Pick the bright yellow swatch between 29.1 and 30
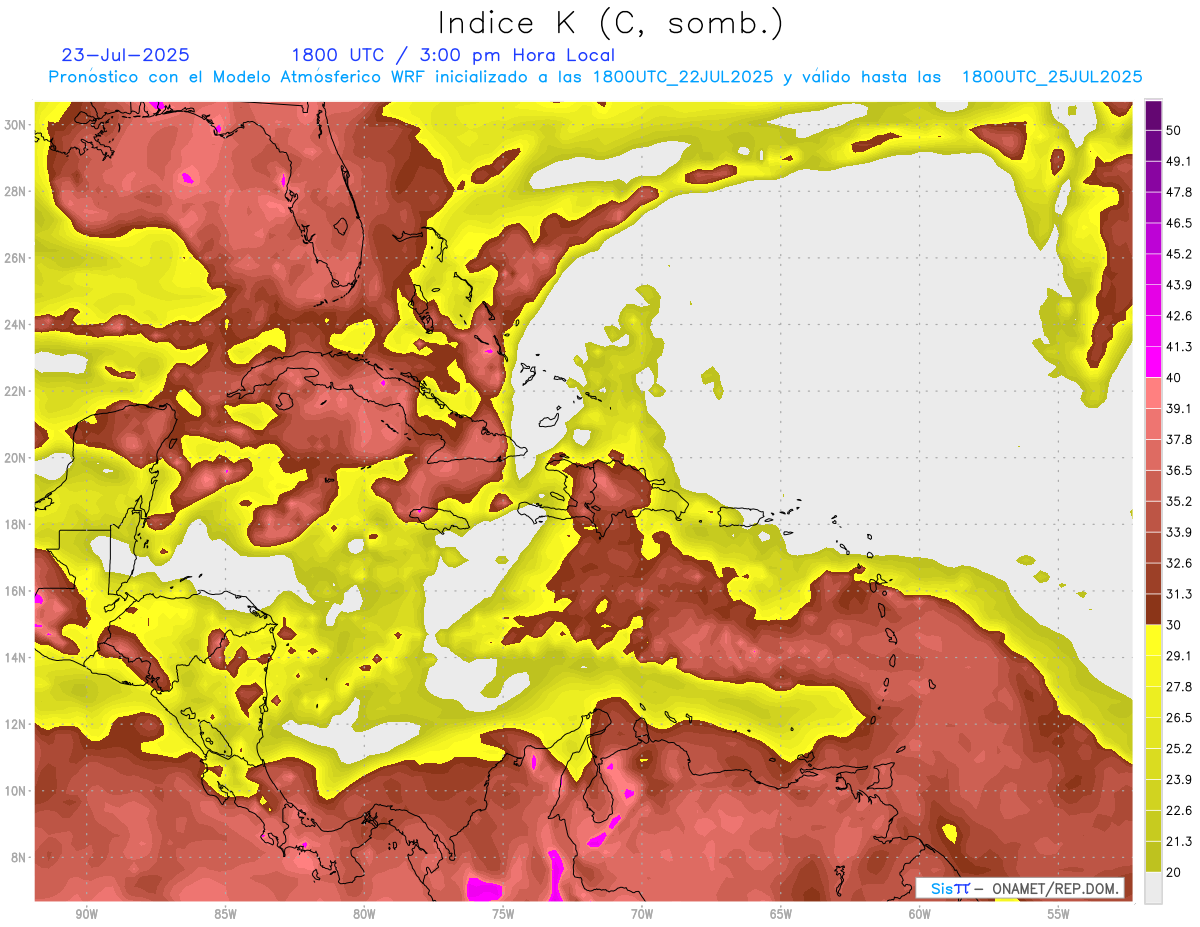This screenshot has width=1200, height=927. click(x=1153, y=641)
